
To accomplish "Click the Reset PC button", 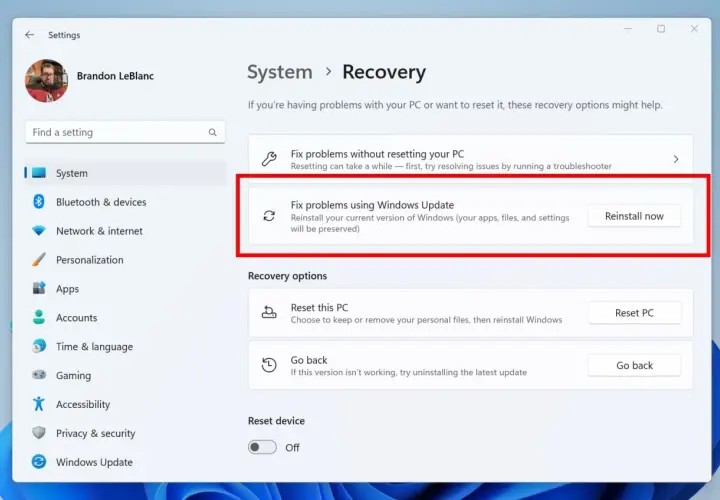I will [634, 313].
